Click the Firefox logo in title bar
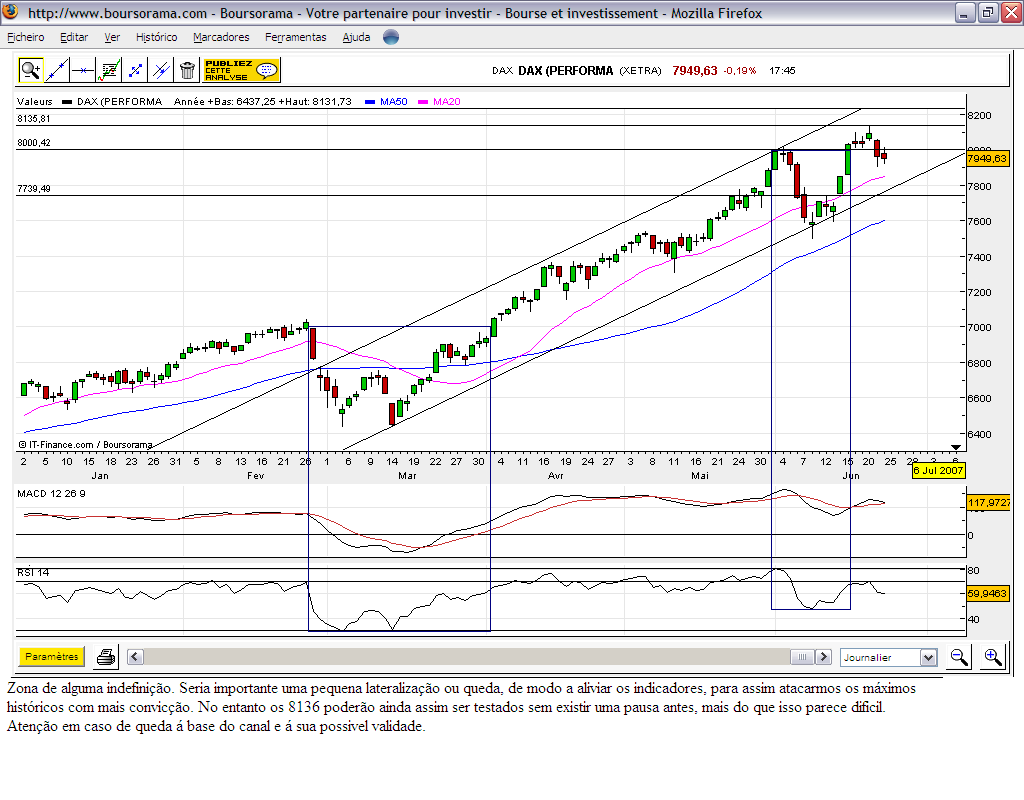The image size is (1024, 800). [10, 12]
